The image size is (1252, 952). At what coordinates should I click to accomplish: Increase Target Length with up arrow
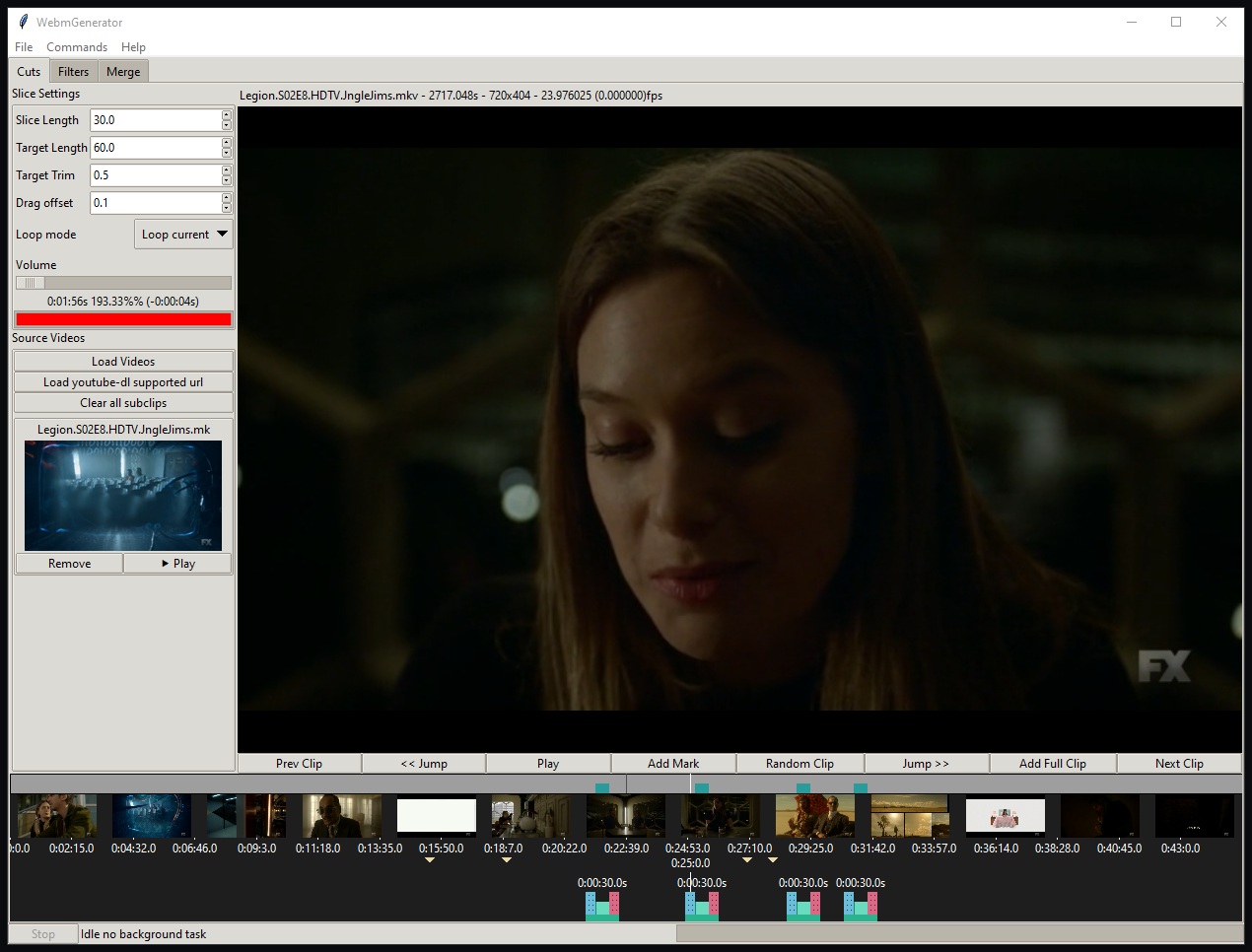coord(227,143)
